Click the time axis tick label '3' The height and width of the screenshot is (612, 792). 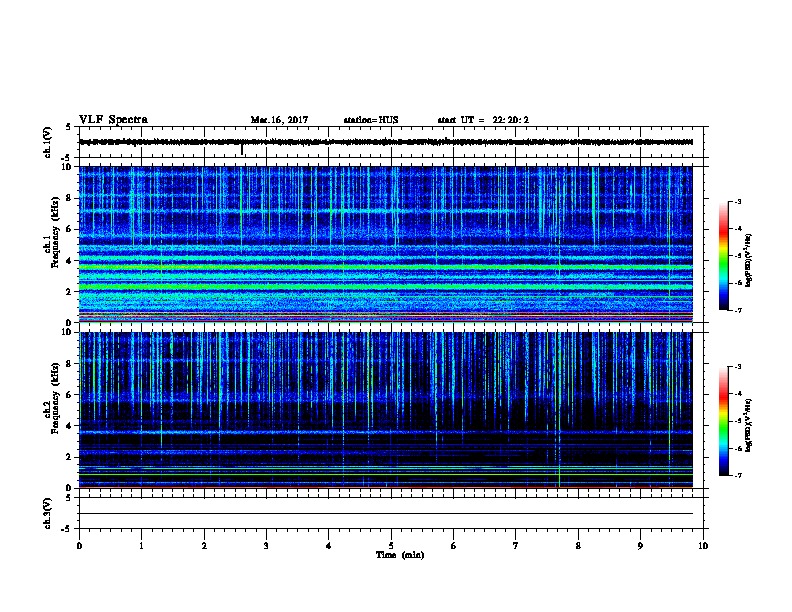point(266,546)
